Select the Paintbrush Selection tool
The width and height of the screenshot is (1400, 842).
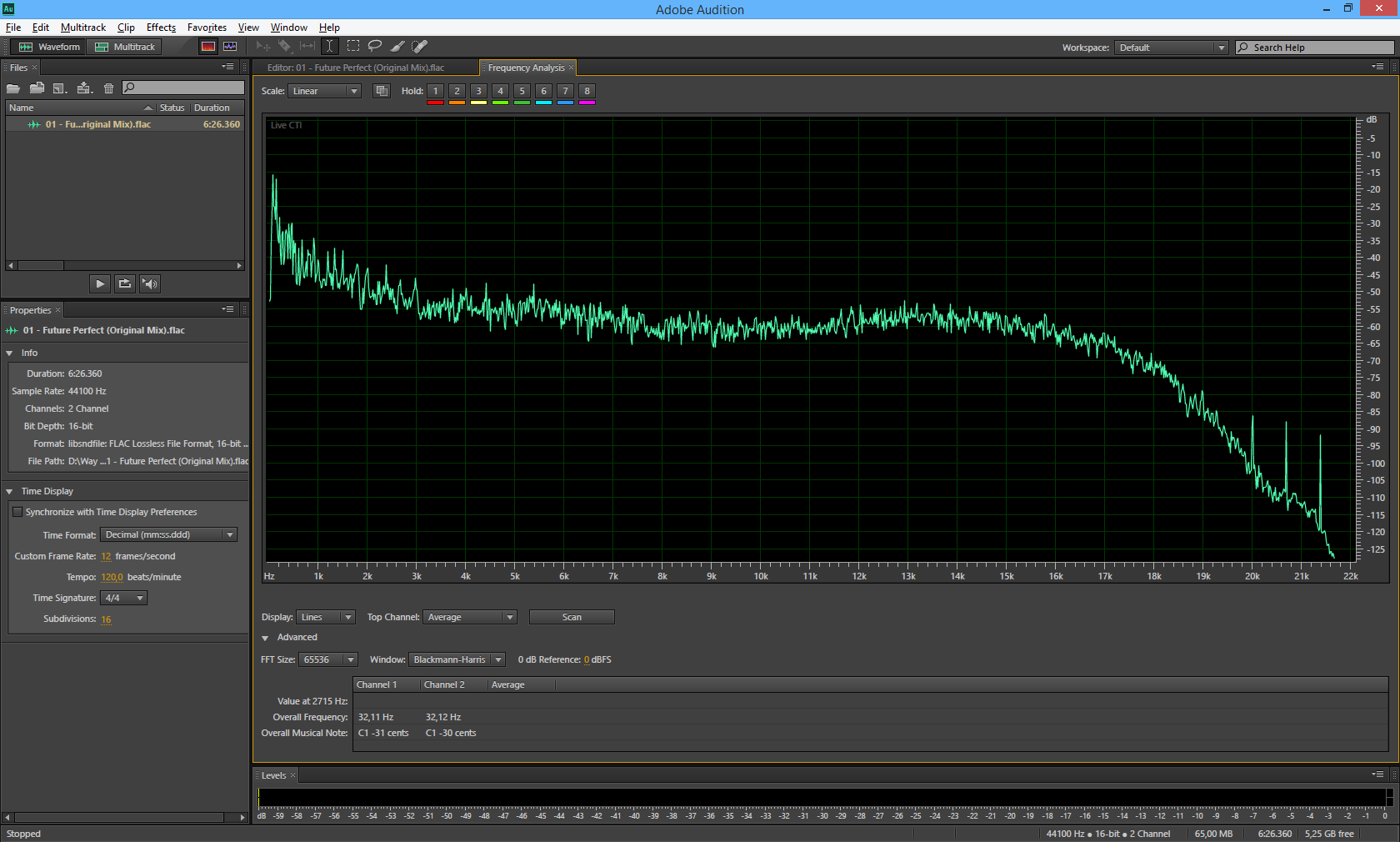click(397, 47)
